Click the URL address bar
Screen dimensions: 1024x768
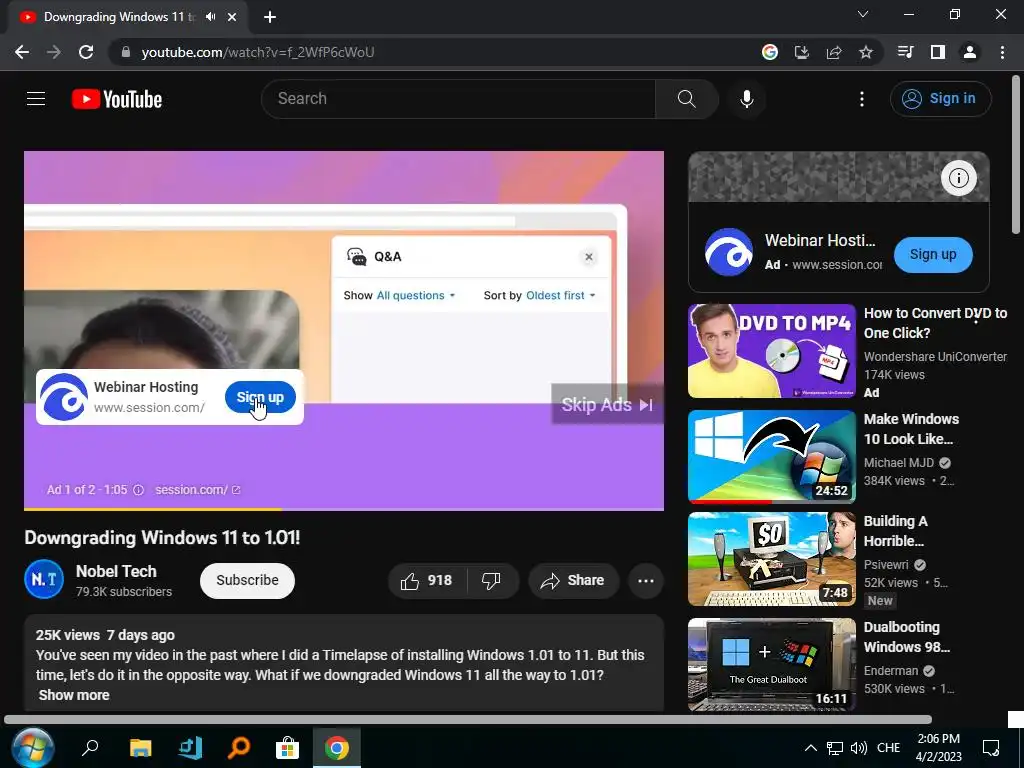click(x=431, y=52)
